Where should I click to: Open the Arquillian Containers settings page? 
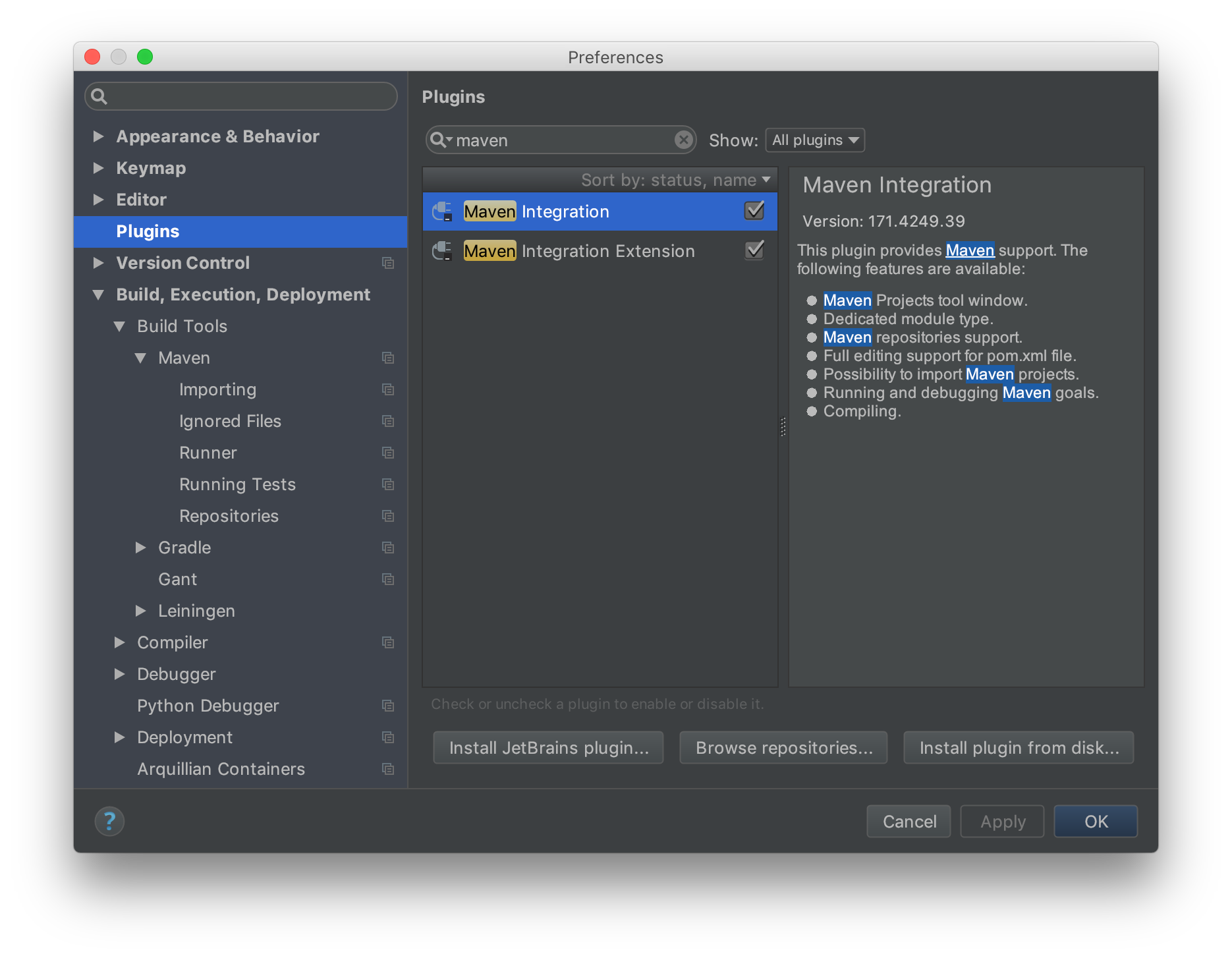[x=221, y=769]
